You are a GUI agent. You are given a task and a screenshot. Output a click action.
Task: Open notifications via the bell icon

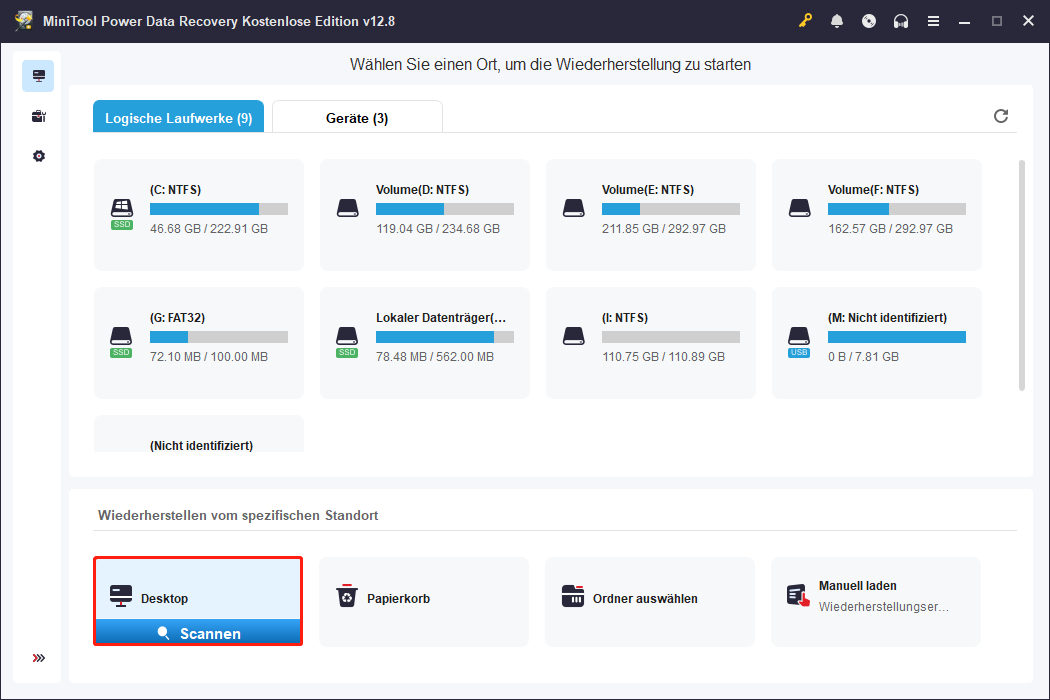(x=837, y=20)
